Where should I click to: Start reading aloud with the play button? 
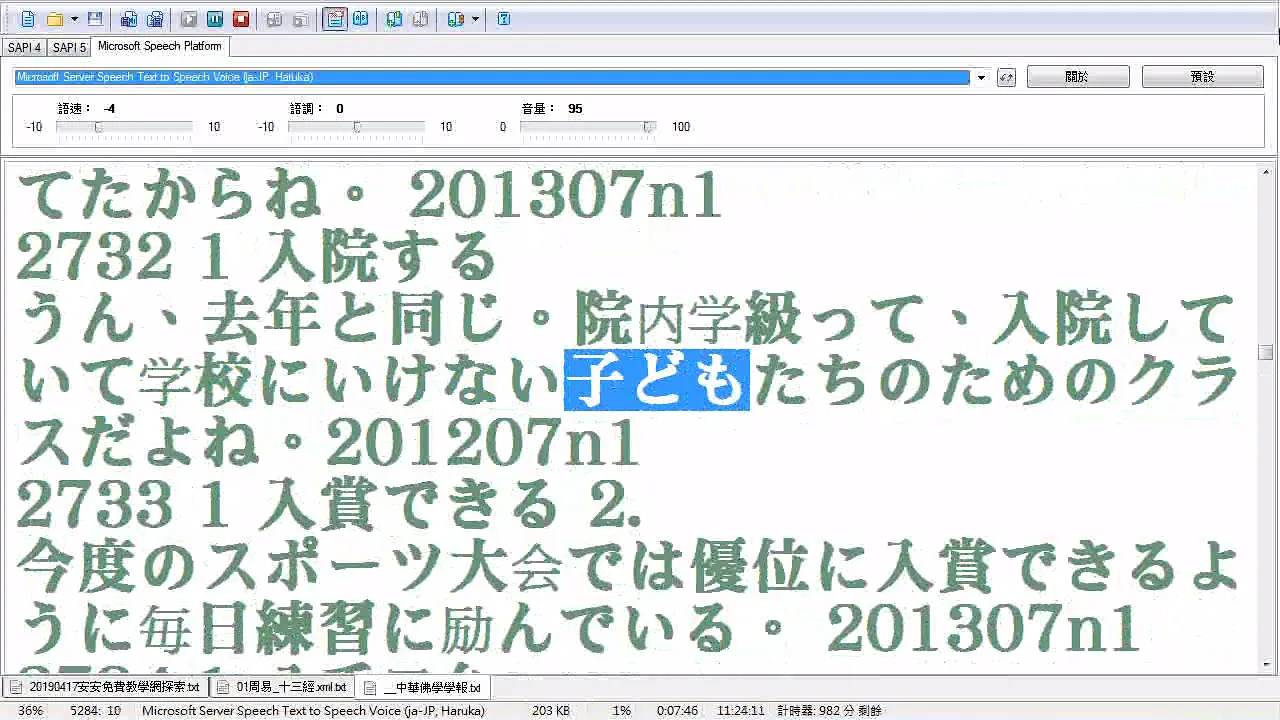(x=189, y=19)
